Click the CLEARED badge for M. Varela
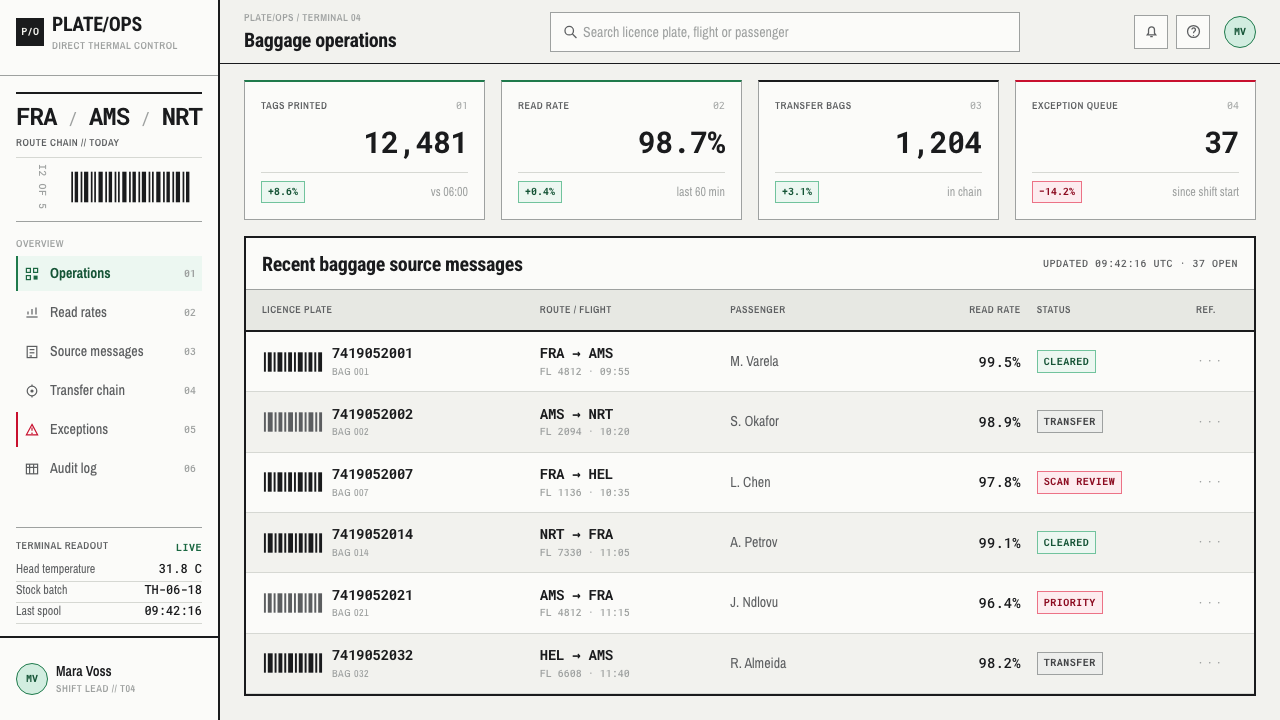 click(1066, 362)
